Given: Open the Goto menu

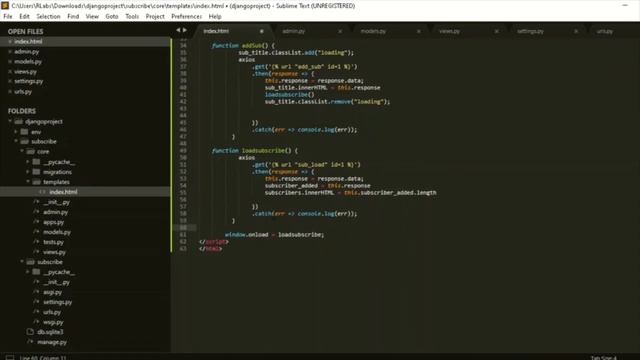Looking at the screenshot, I should [111, 17].
